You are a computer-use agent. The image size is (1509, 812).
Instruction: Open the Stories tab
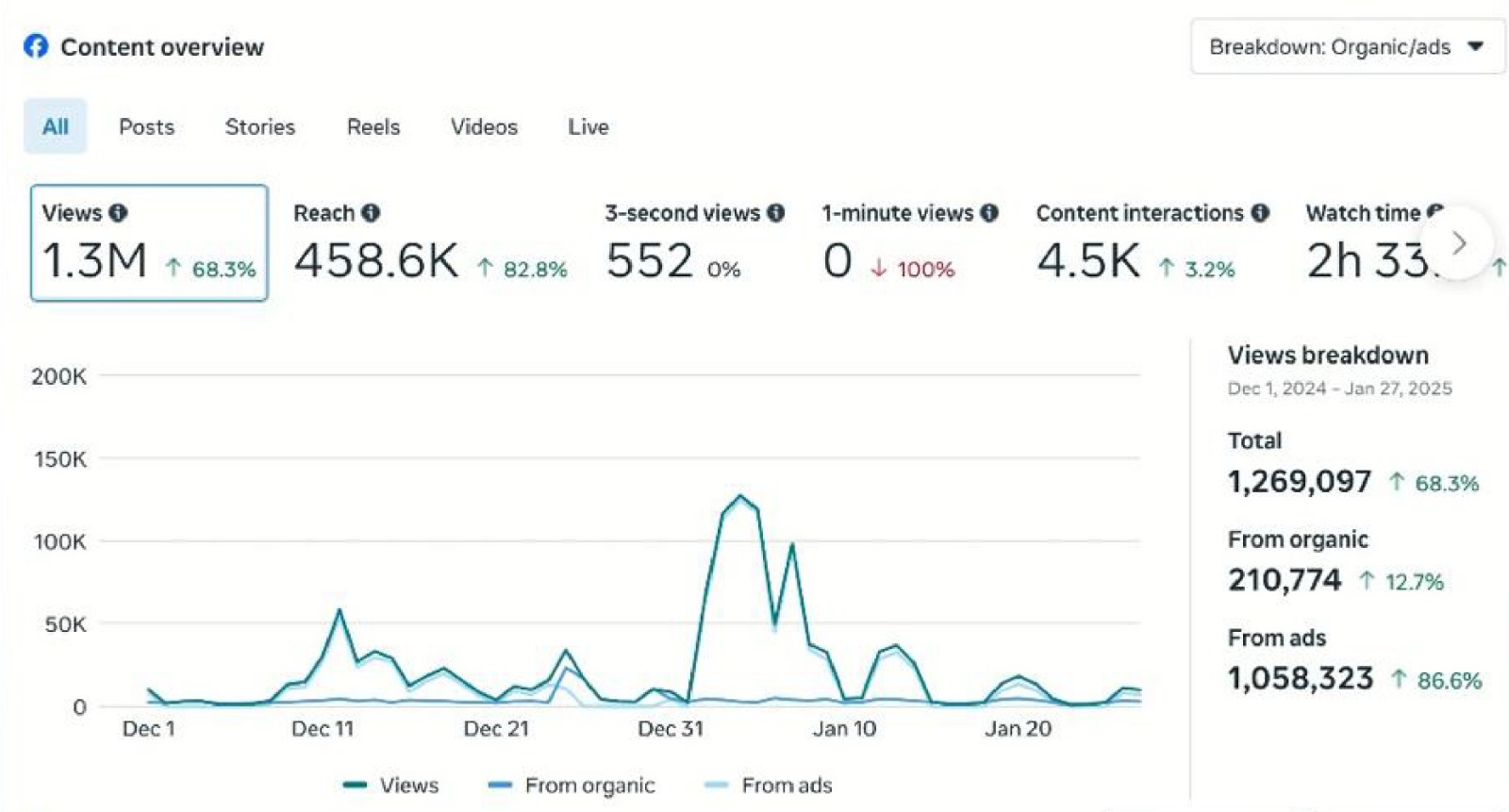(x=259, y=126)
